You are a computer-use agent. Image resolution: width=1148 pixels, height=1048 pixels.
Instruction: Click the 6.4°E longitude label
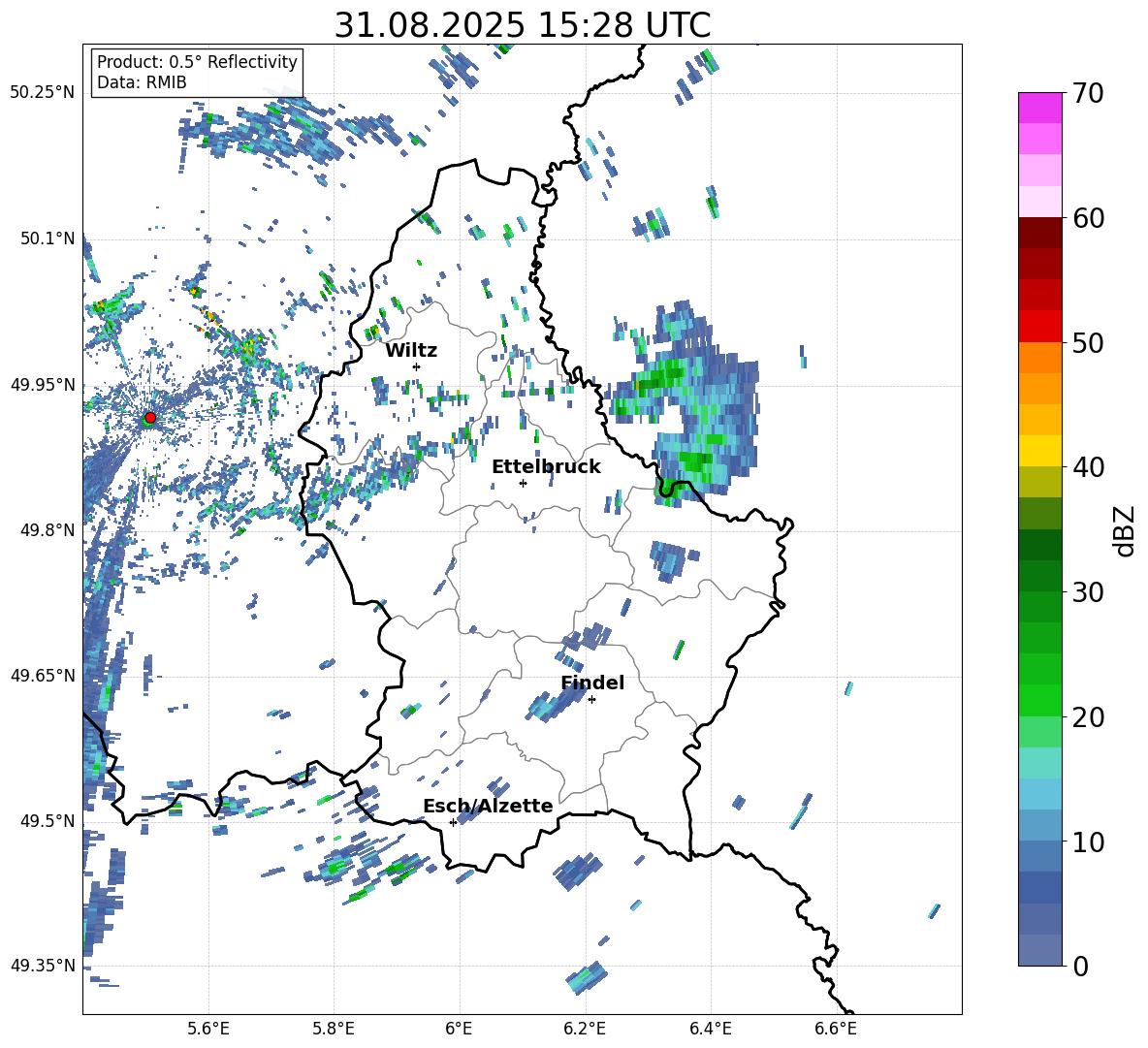(710, 1029)
